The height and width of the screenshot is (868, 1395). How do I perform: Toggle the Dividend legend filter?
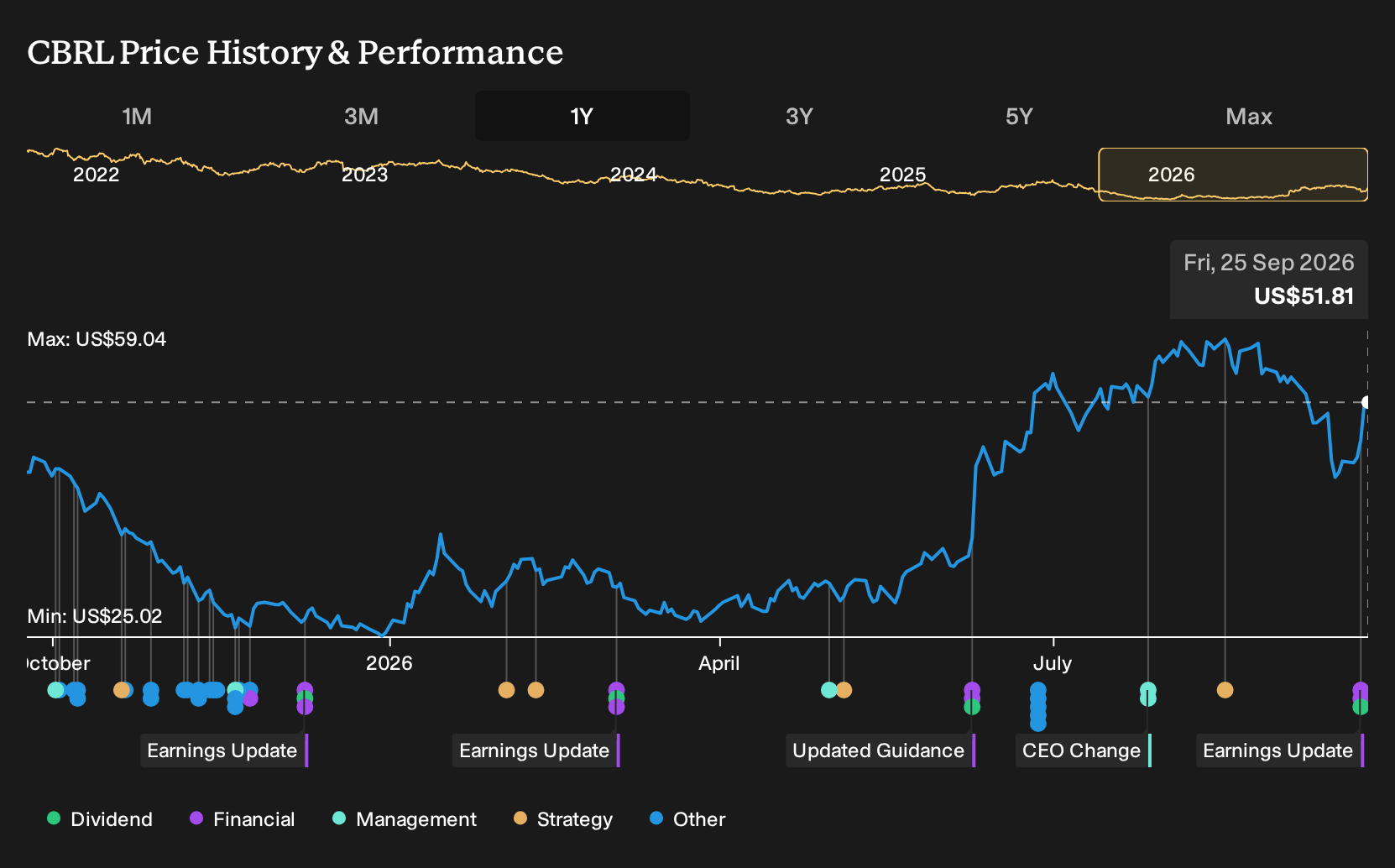pyautogui.click(x=100, y=819)
